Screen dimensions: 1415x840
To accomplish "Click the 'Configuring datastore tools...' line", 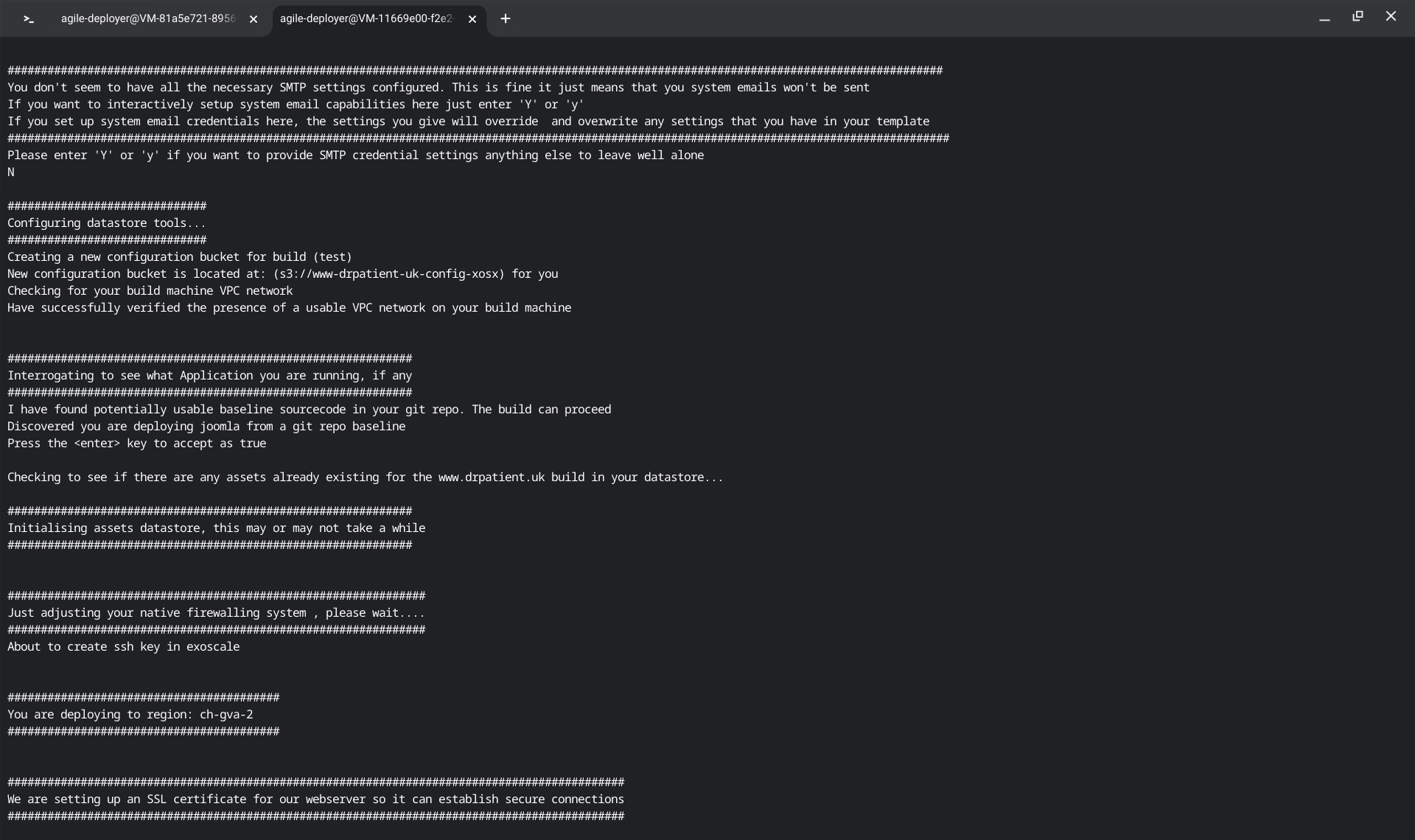I will (x=106, y=223).
